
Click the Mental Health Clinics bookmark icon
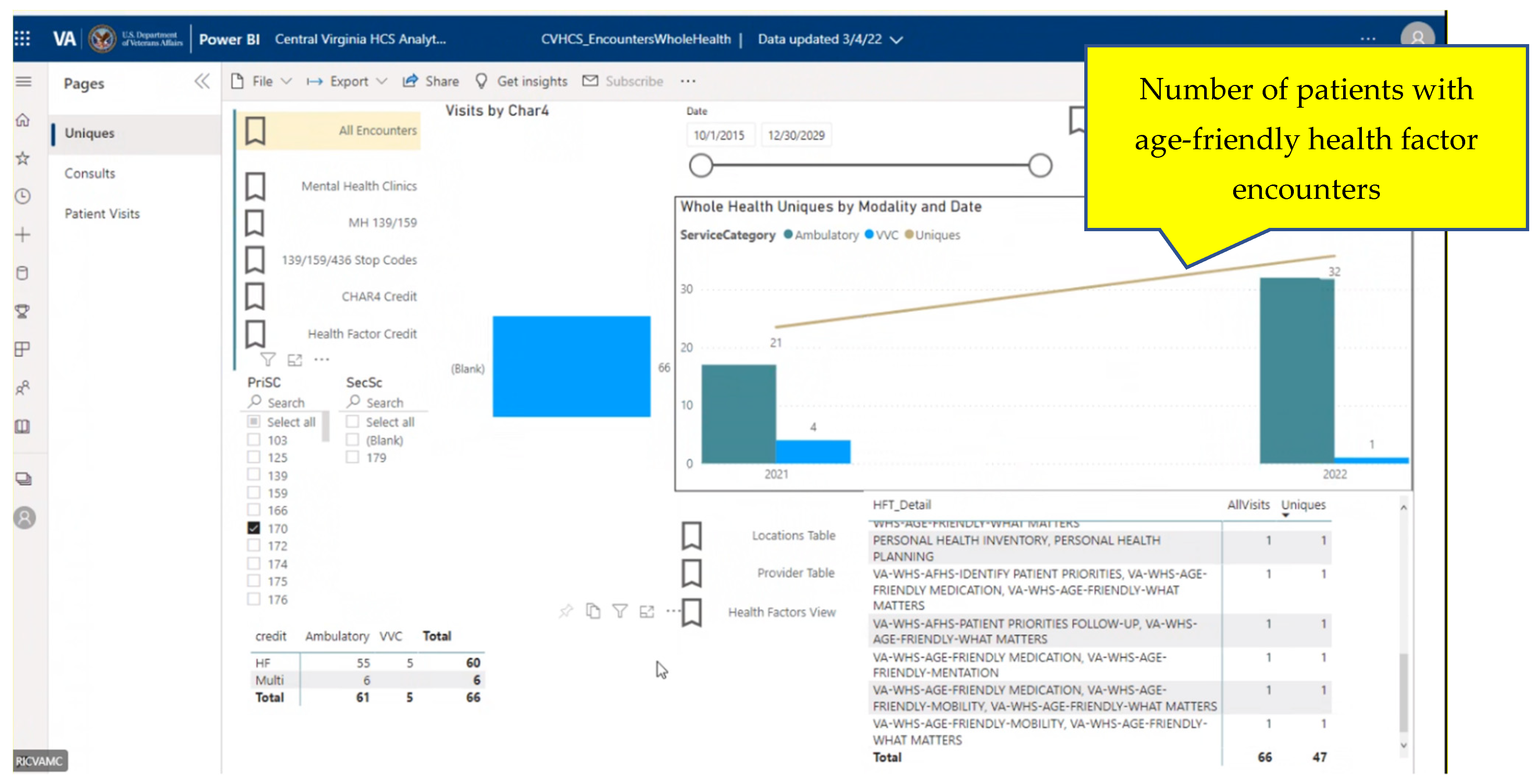(256, 186)
